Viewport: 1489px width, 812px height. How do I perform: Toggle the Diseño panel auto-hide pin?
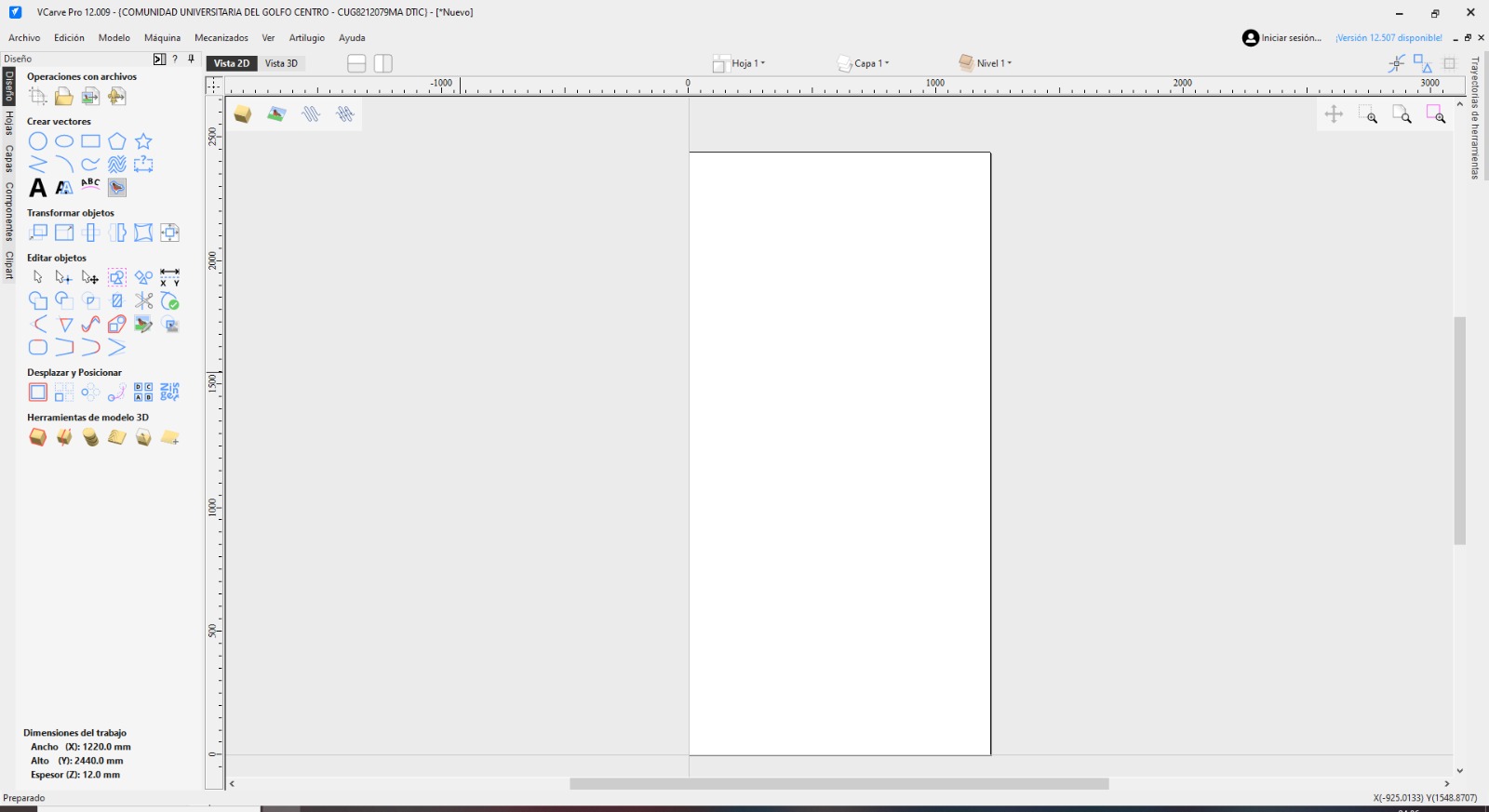pyautogui.click(x=191, y=59)
